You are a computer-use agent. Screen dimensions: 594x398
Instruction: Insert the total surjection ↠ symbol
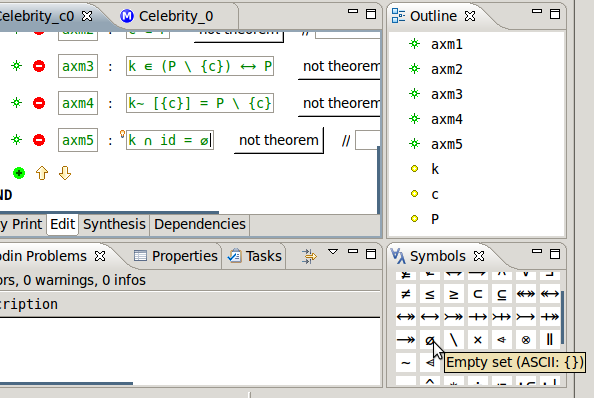406,340
